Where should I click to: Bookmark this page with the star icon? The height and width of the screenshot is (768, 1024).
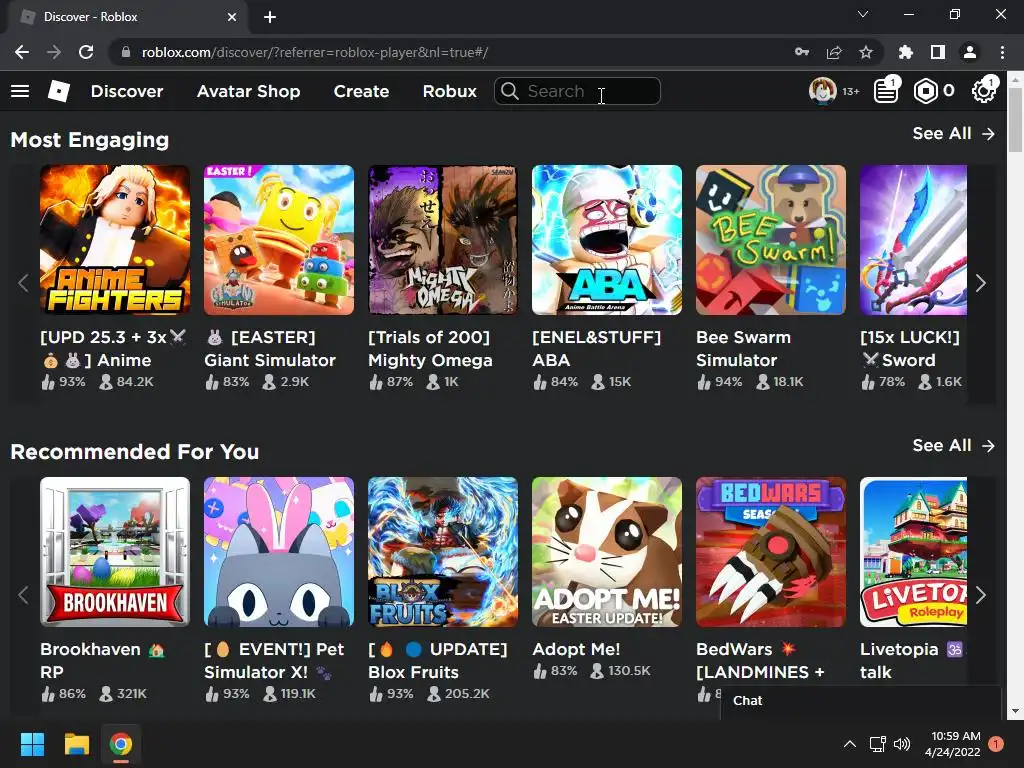[865, 52]
